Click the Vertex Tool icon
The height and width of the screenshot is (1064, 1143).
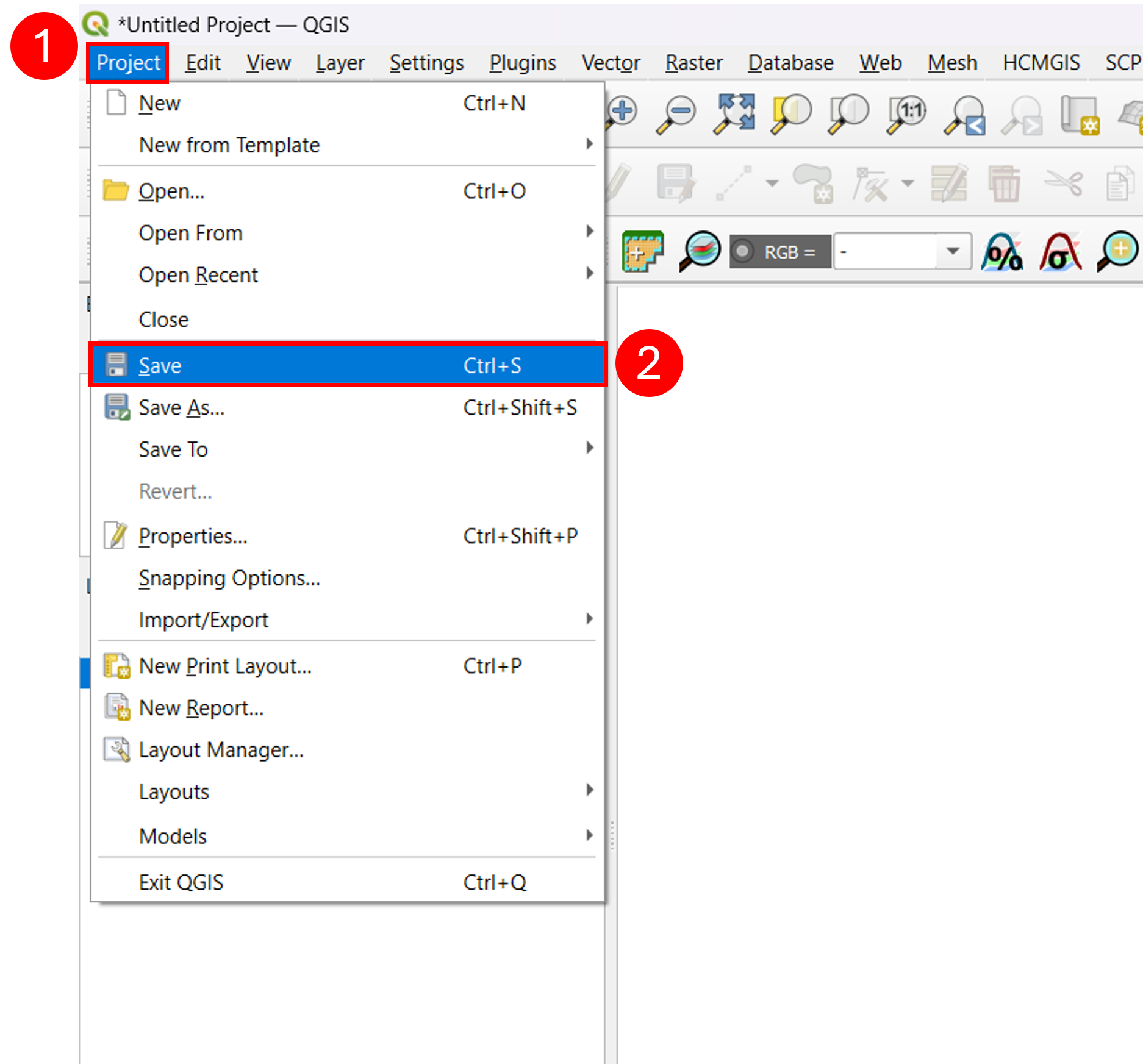coord(870,184)
